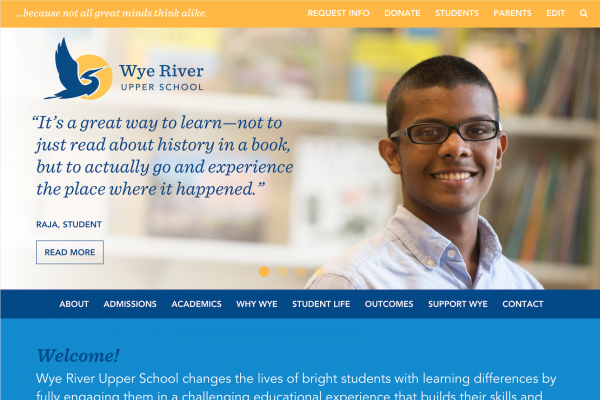Image resolution: width=600 pixels, height=400 pixels.
Task: Click the READ MORE button
Action: [x=70, y=252]
